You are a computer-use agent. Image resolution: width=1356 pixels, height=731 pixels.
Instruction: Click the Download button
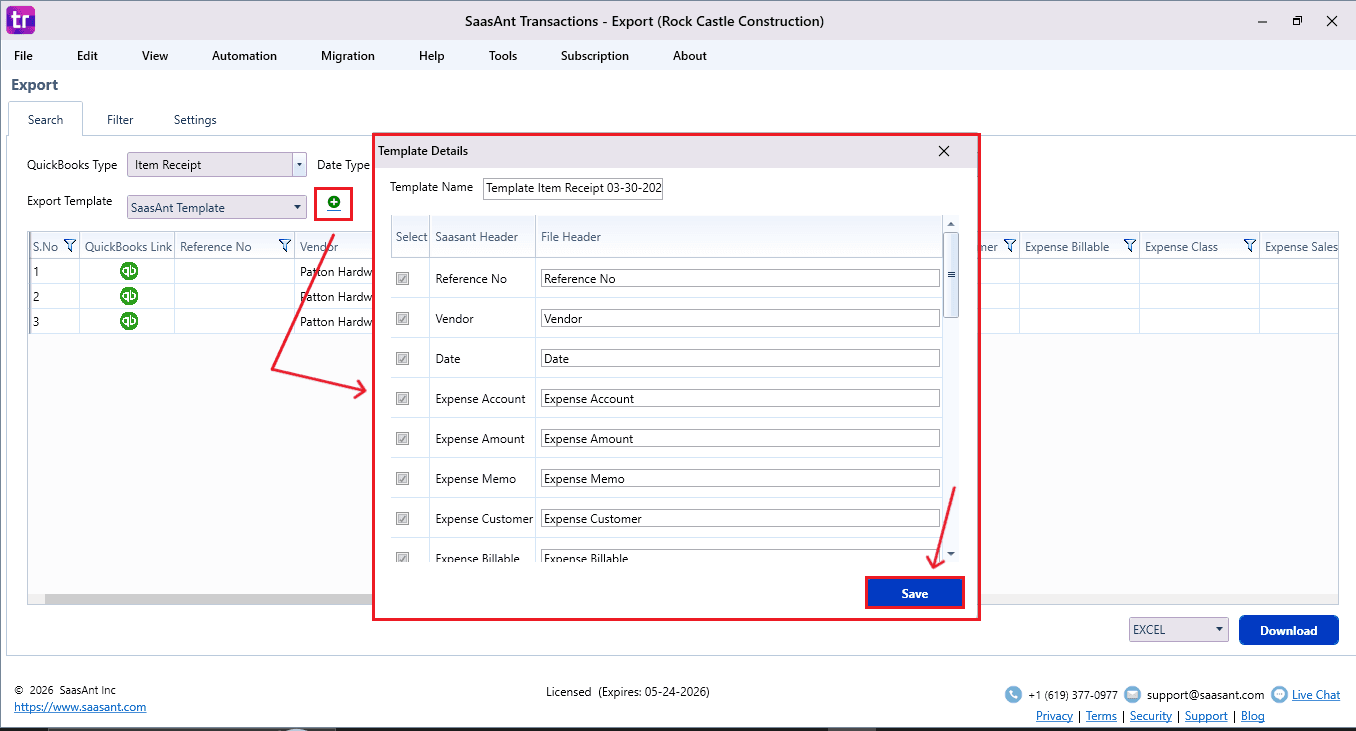click(x=1289, y=630)
